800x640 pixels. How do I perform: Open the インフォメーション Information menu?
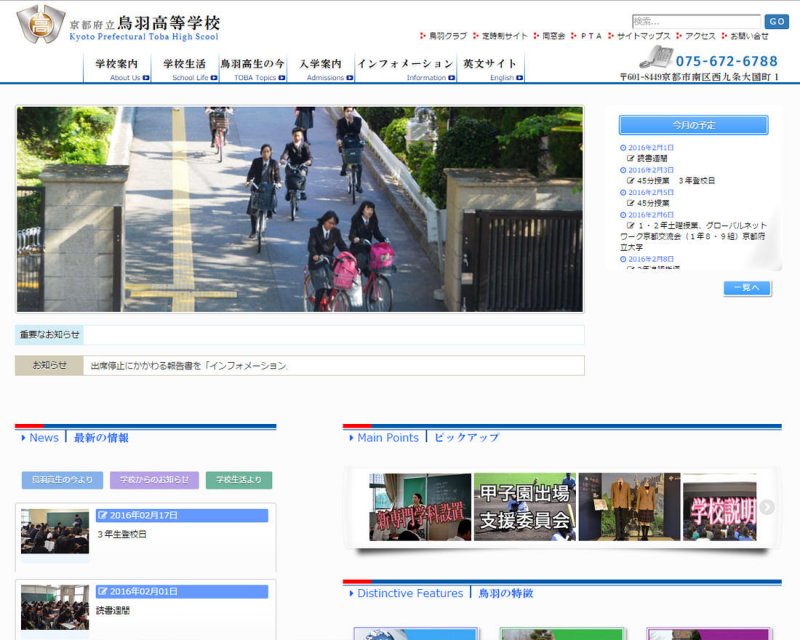coord(405,68)
